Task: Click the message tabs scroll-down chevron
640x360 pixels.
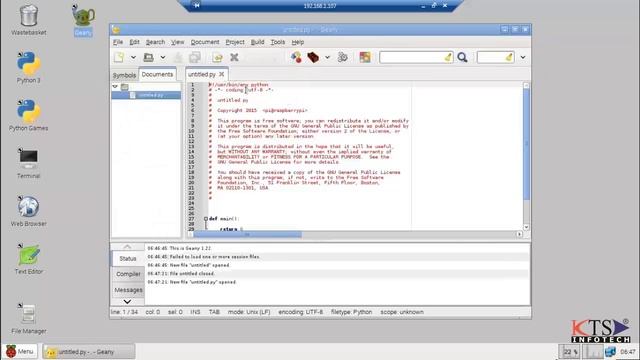Action: click(127, 302)
